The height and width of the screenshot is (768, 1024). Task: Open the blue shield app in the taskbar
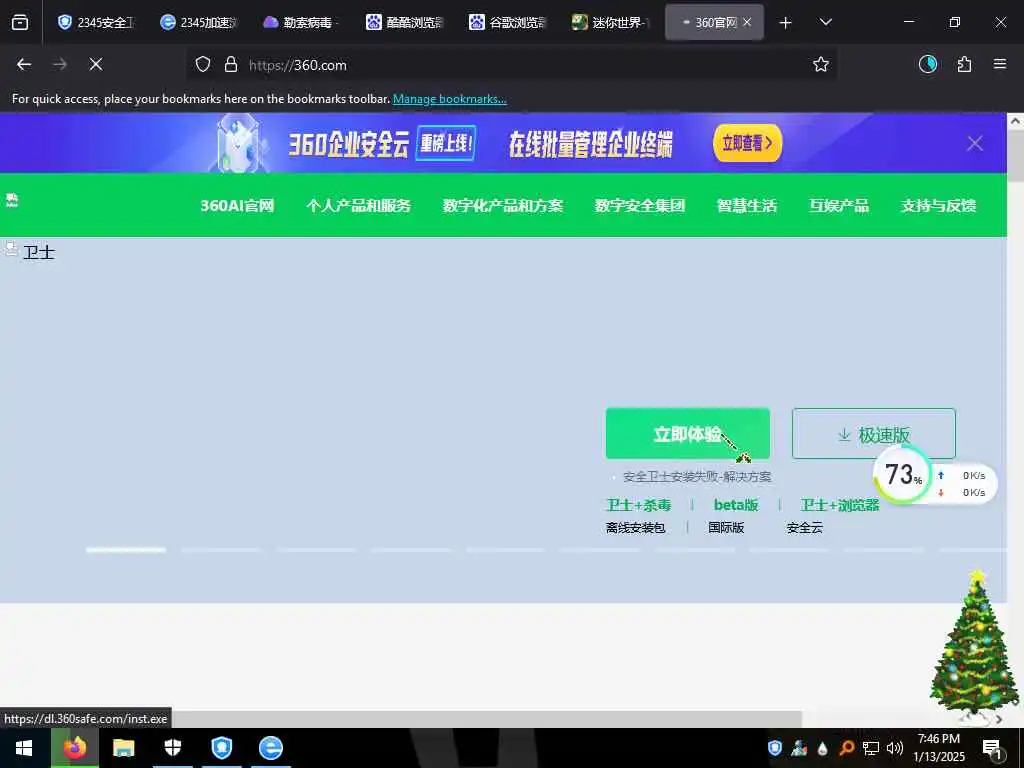coord(222,748)
